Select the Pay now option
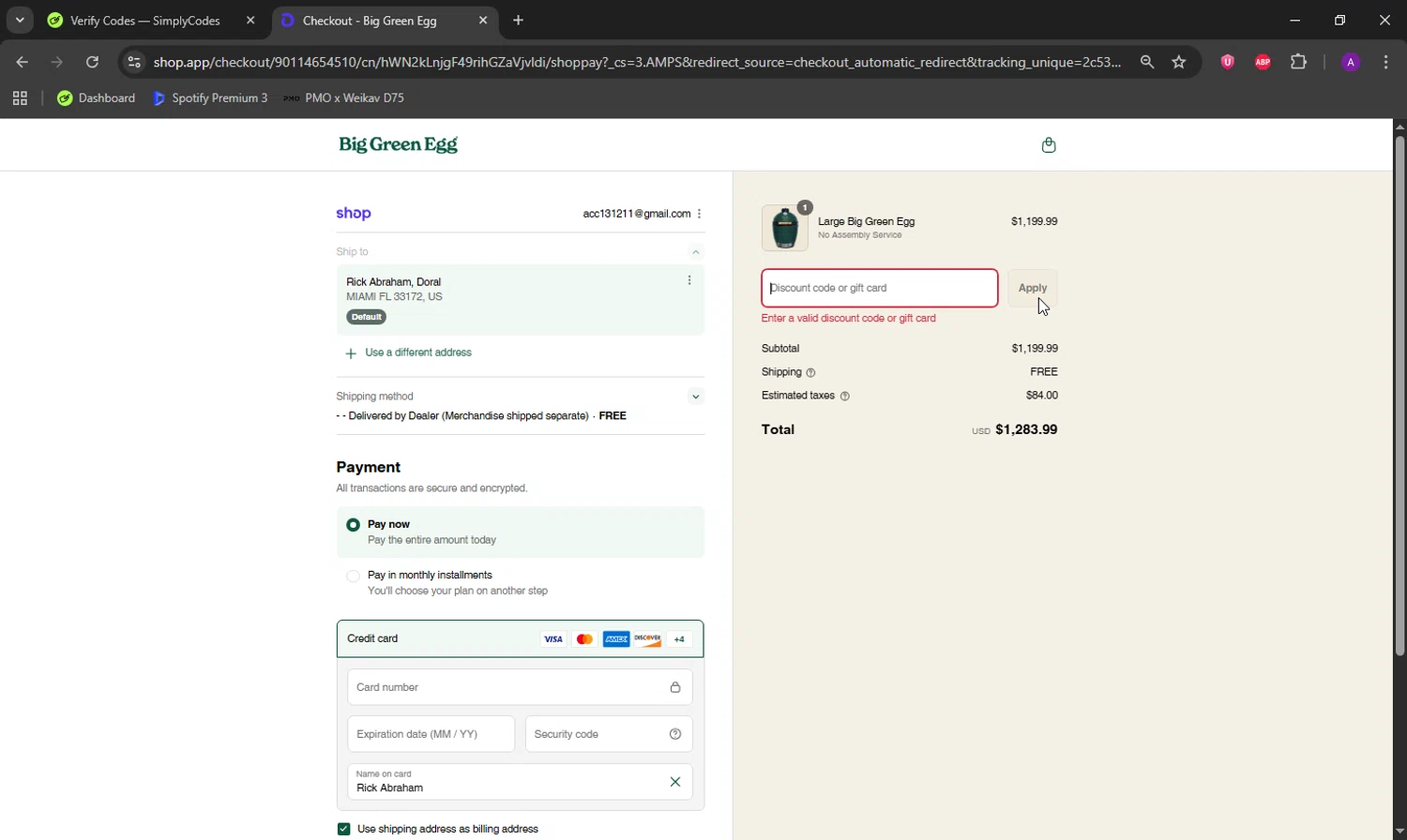Viewport: 1407px width, 840px height. [x=353, y=525]
